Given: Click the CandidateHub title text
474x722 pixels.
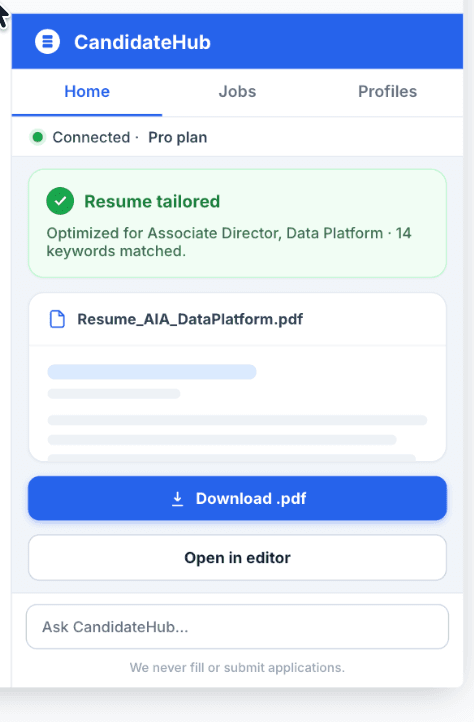Looking at the screenshot, I should [142, 42].
